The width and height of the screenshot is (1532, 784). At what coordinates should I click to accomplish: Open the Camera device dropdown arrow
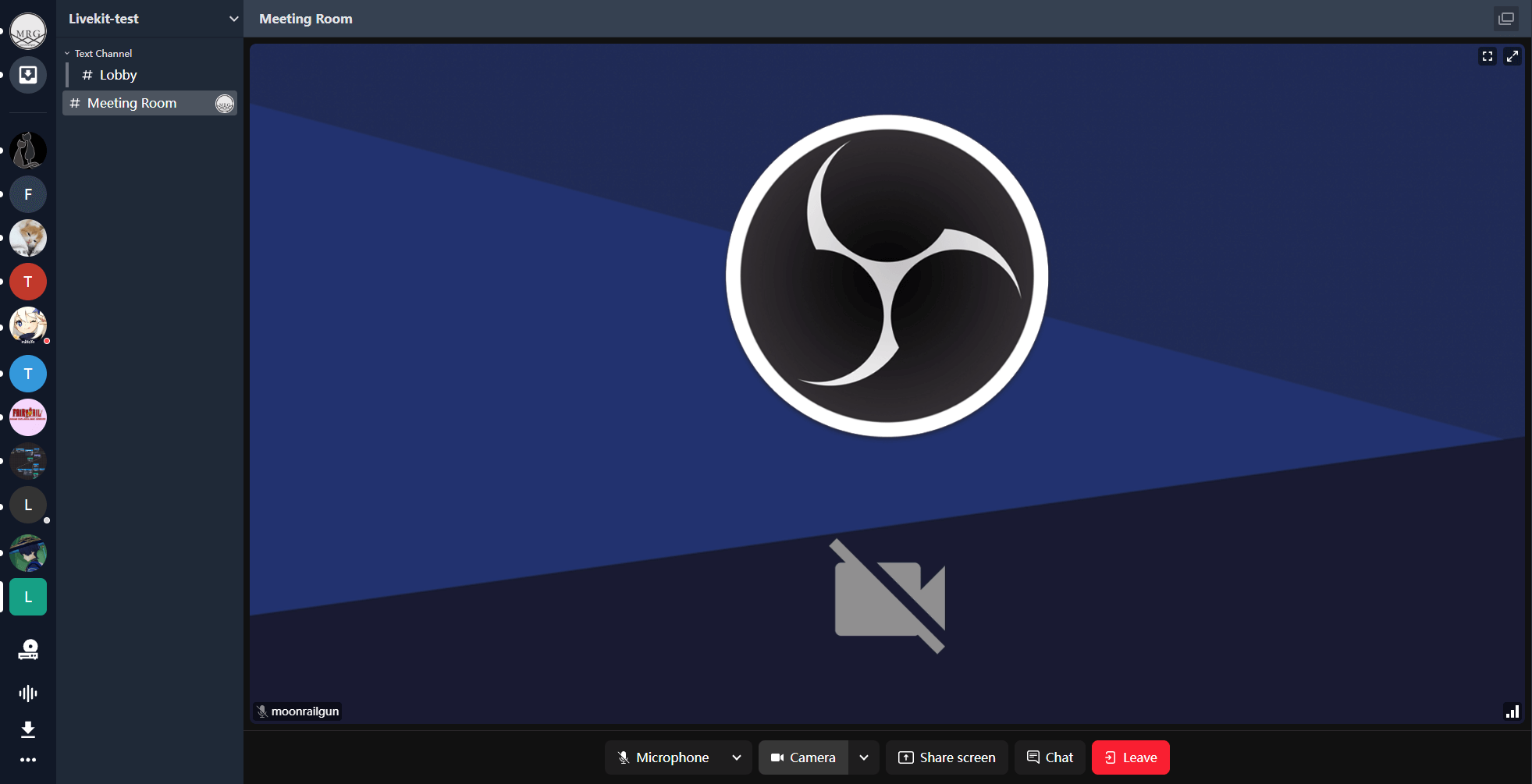point(864,757)
